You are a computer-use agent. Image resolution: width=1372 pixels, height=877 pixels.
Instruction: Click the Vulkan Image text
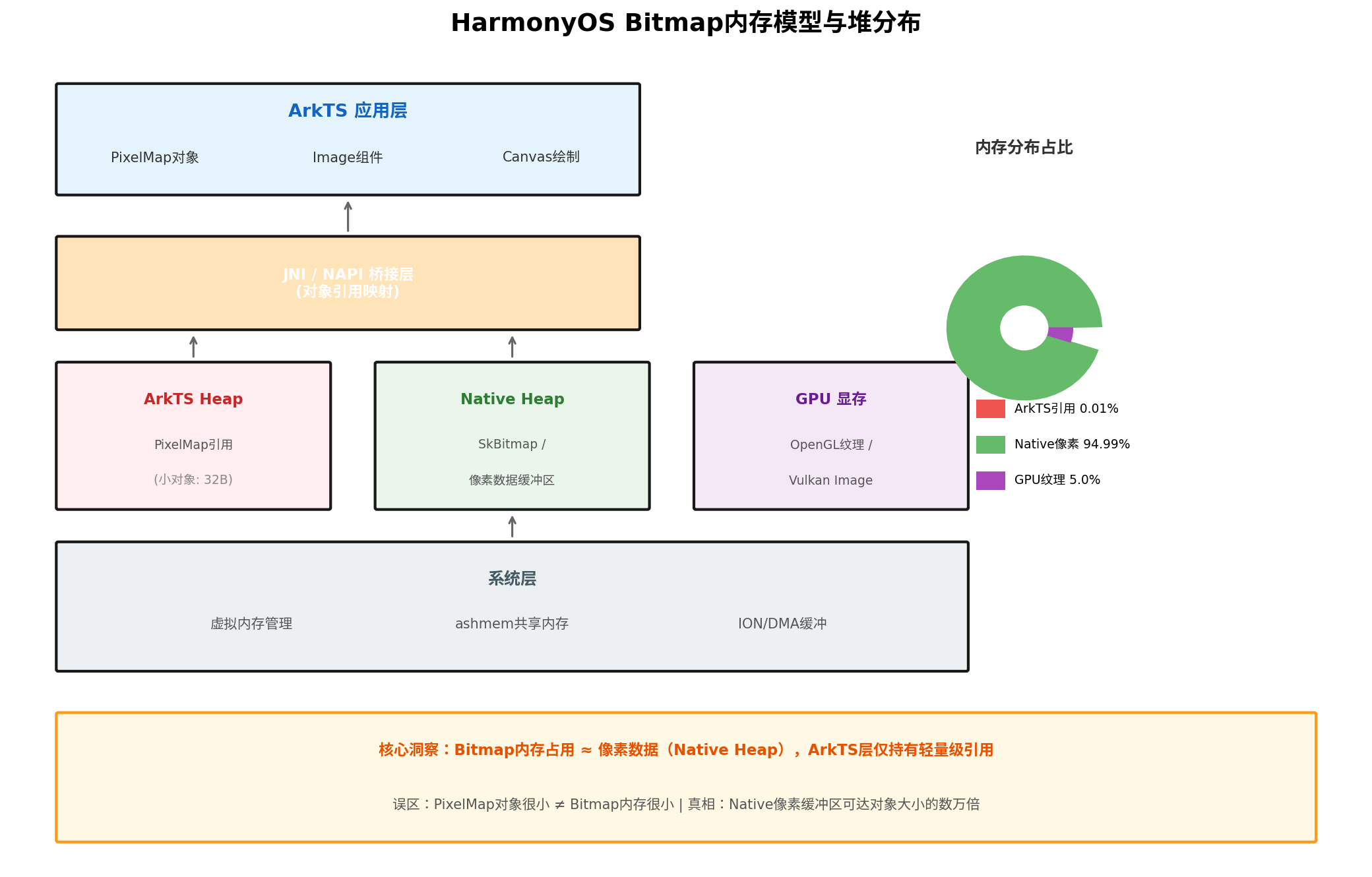(831, 481)
